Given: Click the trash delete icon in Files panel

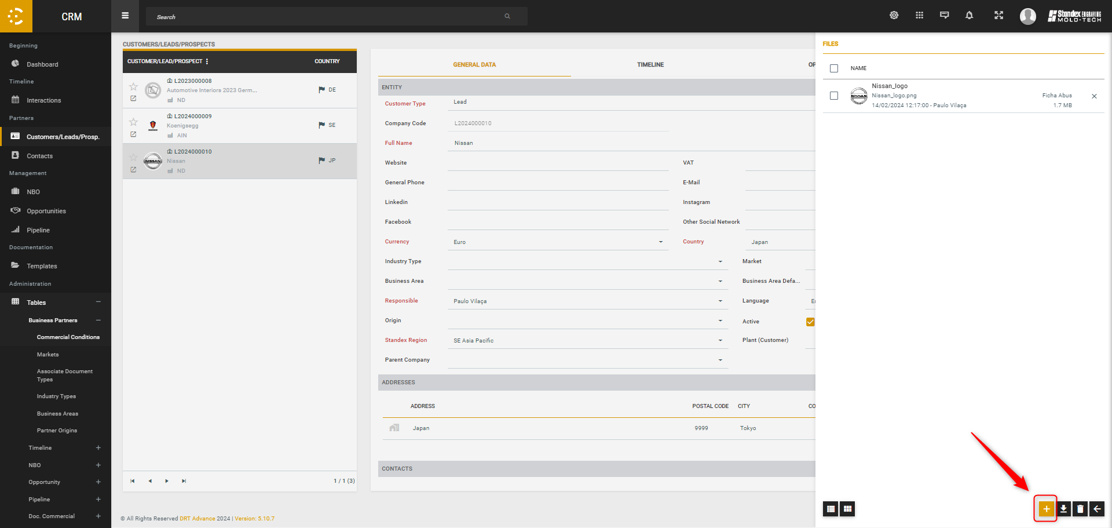Looking at the screenshot, I should pos(1080,509).
